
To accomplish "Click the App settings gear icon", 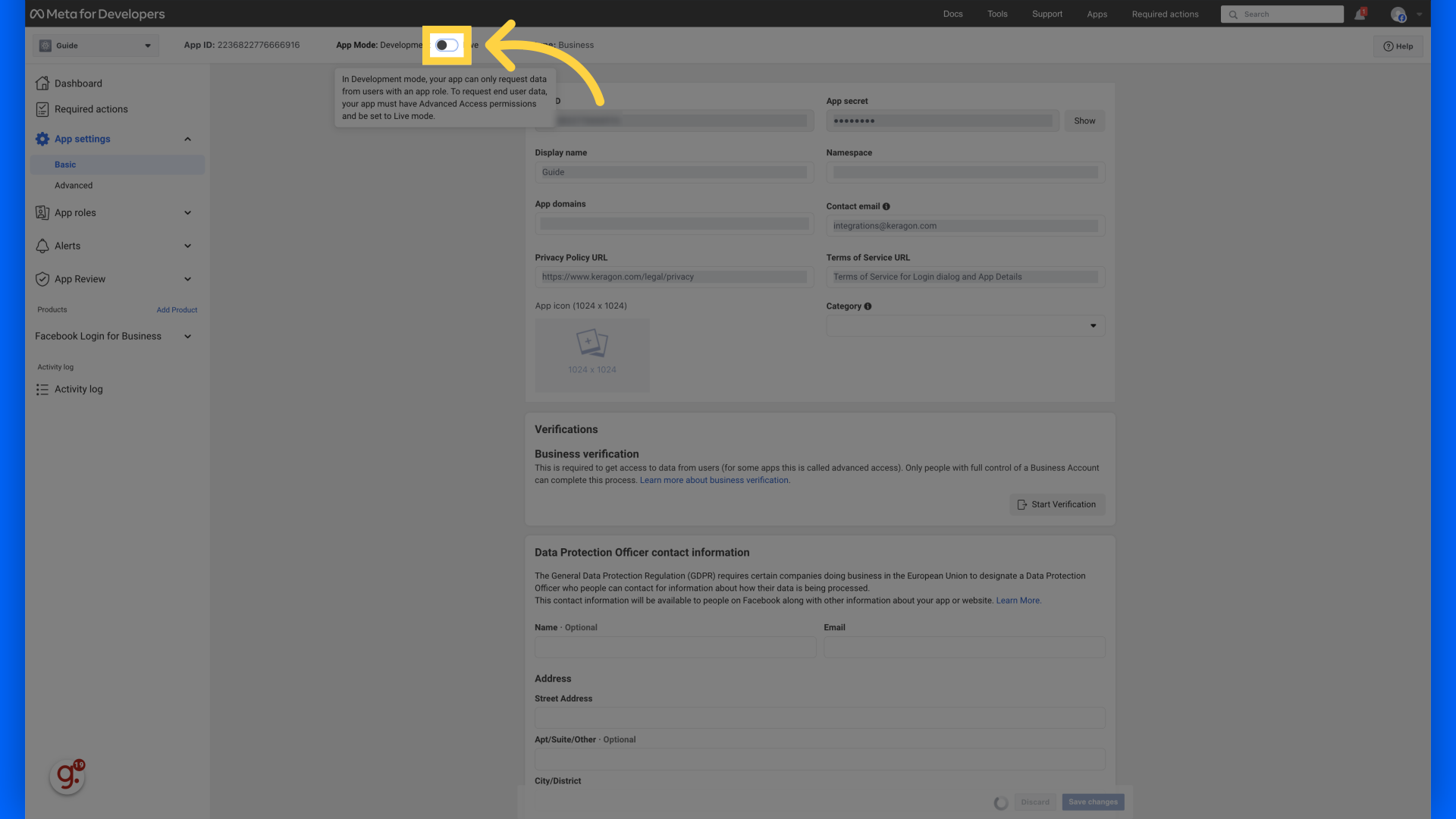I will coord(42,139).
